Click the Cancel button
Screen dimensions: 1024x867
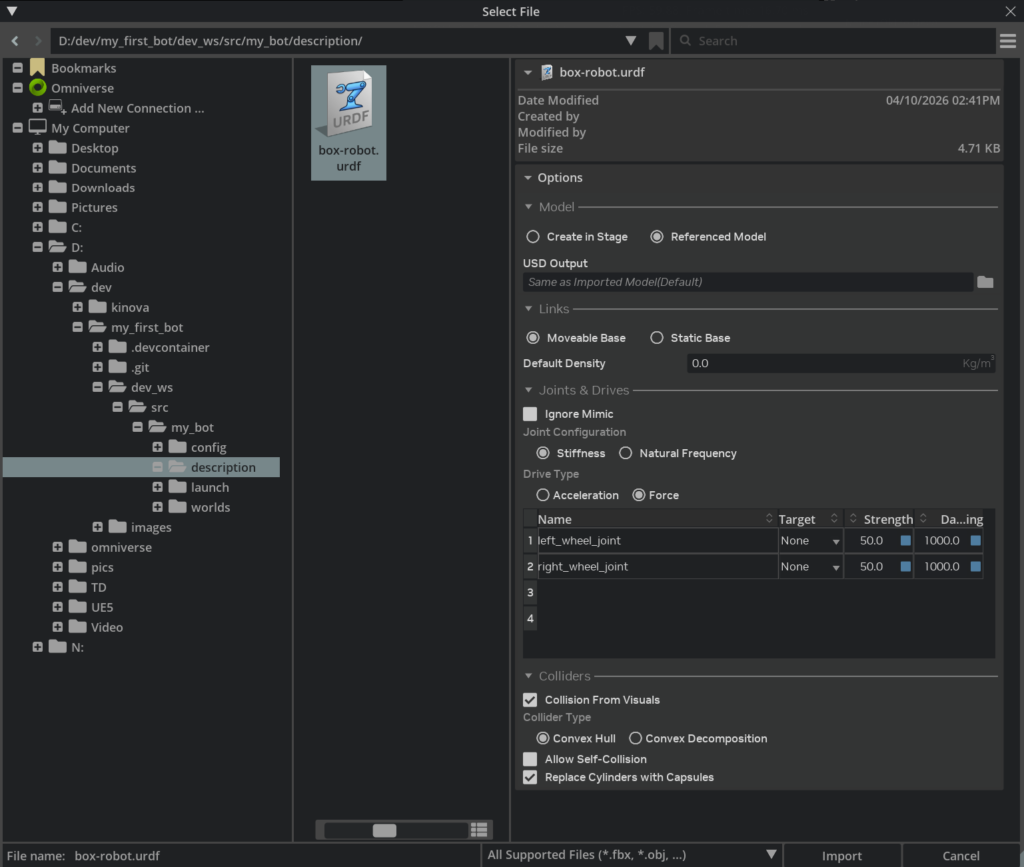(960, 855)
